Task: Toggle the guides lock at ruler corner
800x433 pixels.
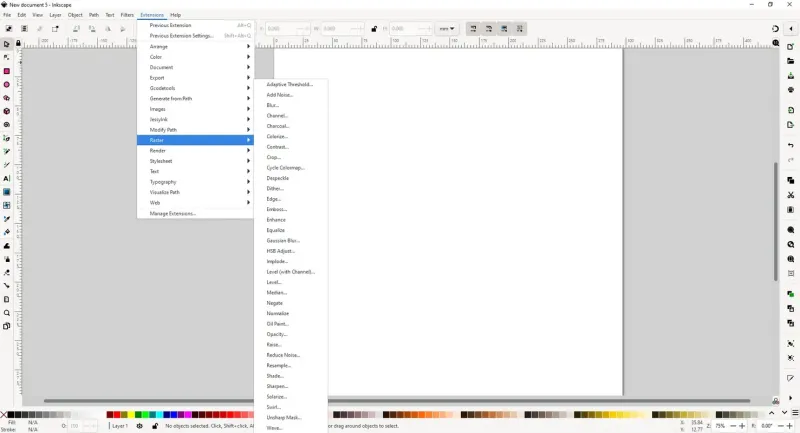Action: [x=18, y=43]
